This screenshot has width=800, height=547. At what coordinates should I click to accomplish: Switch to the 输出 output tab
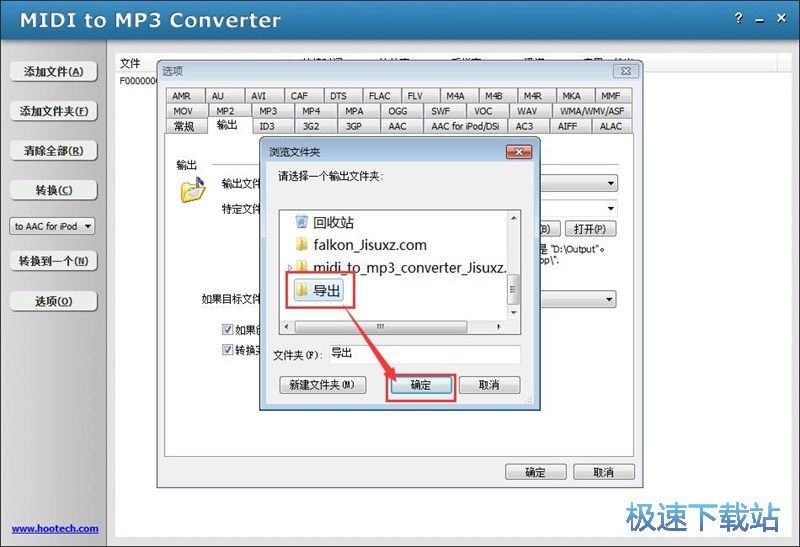click(230, 125)
